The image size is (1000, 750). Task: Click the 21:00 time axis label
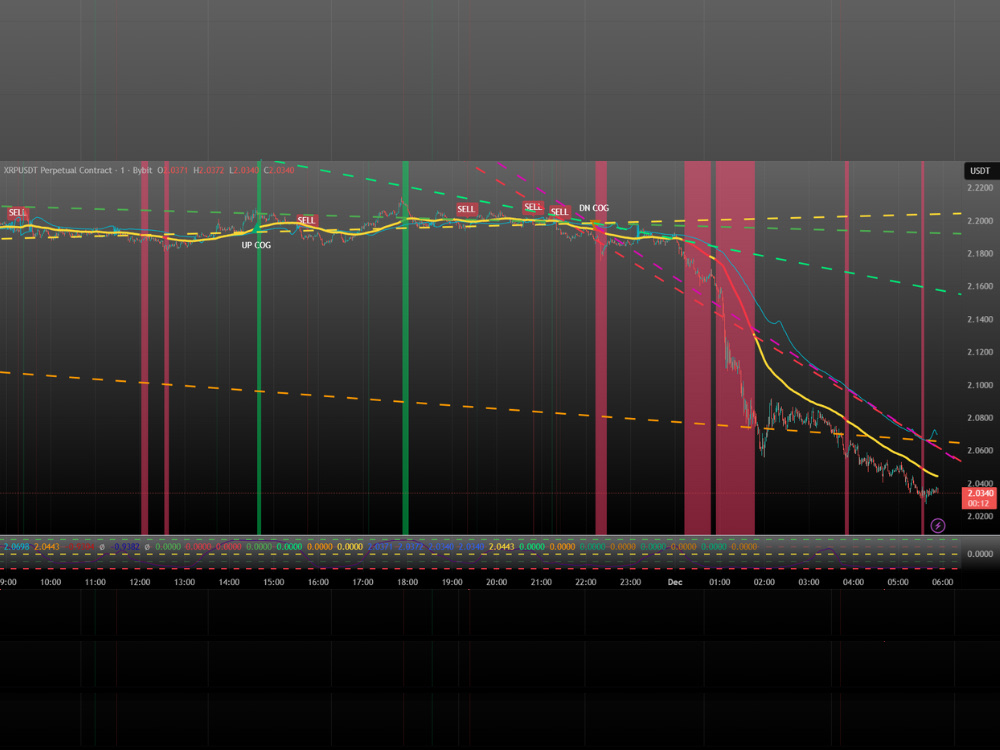[x=541, y=582]
